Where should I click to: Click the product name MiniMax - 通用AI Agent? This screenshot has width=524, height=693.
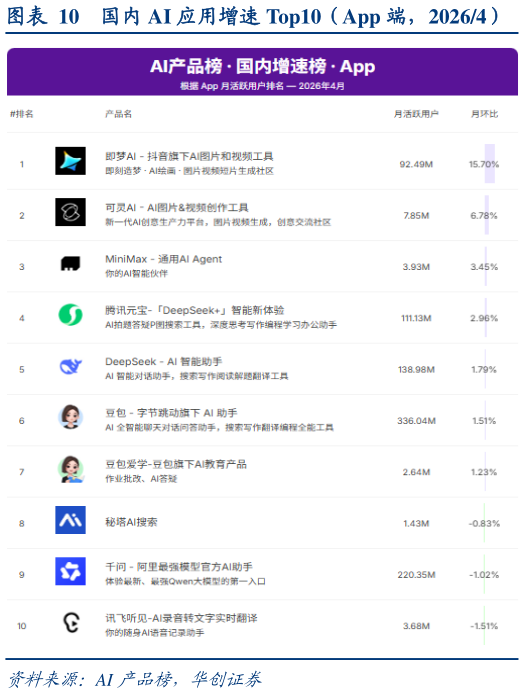point(163,259)
